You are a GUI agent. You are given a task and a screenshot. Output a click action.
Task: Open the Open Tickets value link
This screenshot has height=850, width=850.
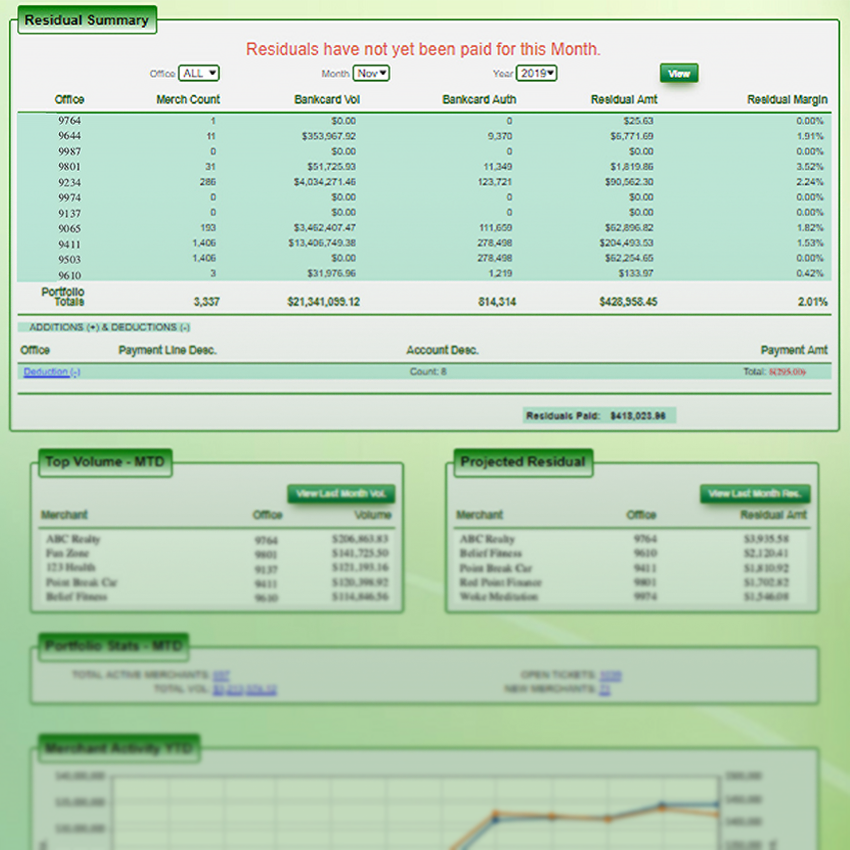(x=610, y=675)
